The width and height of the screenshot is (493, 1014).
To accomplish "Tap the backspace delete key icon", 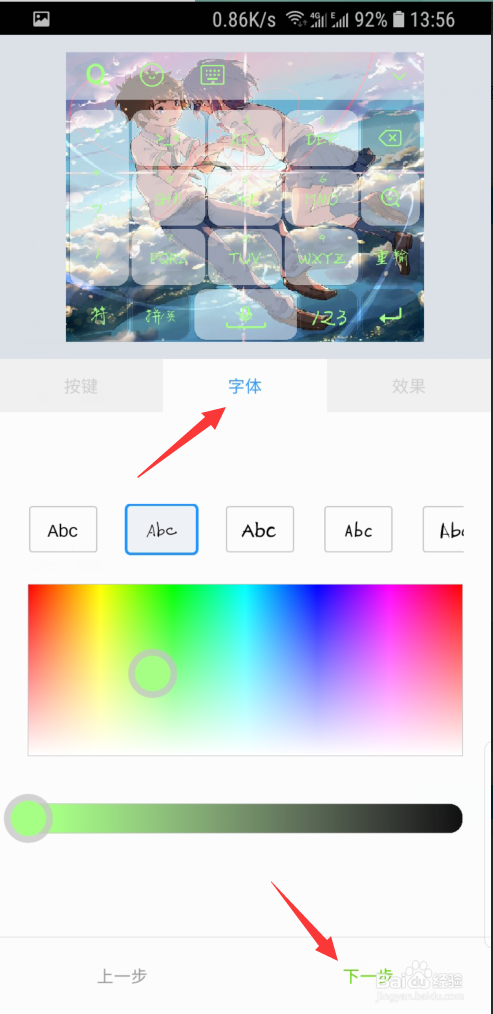I will pos(390,138).
